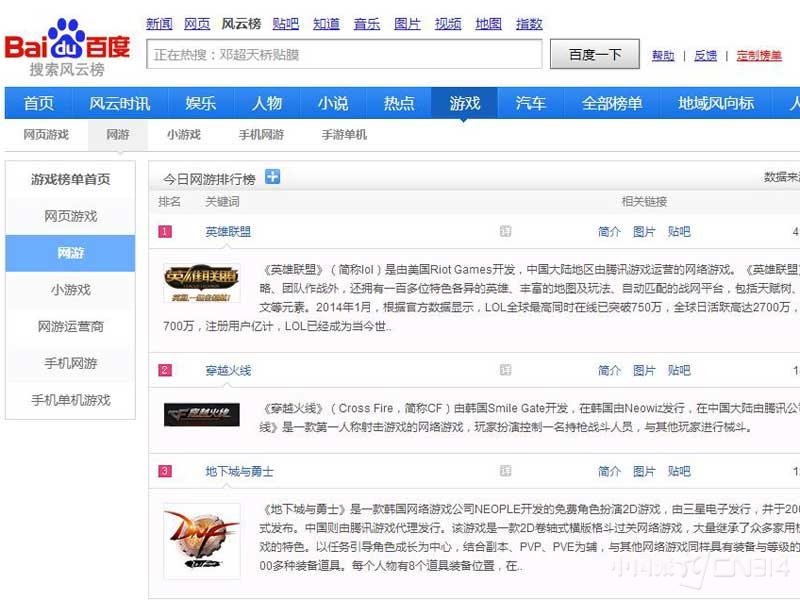Open the 地下城与勇士 keyword link

coord(239,471)
